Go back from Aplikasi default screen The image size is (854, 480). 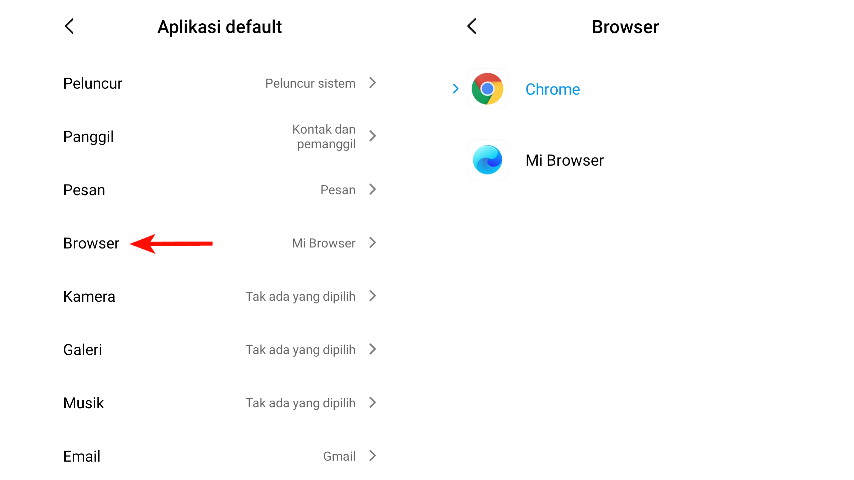69,26
